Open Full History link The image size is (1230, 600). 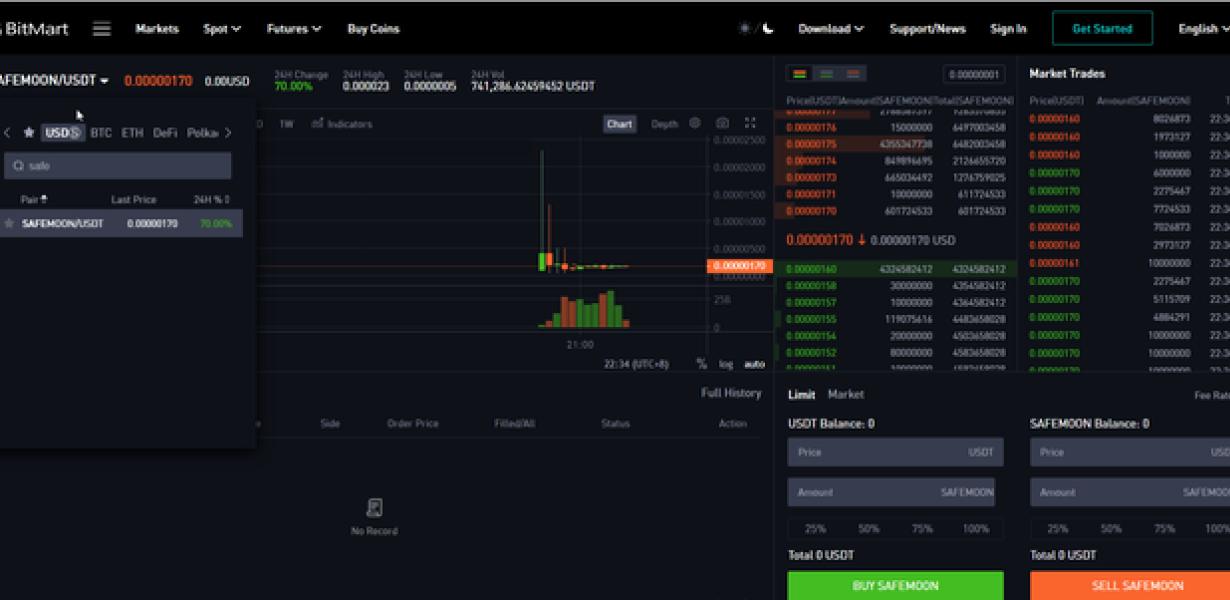731,393
